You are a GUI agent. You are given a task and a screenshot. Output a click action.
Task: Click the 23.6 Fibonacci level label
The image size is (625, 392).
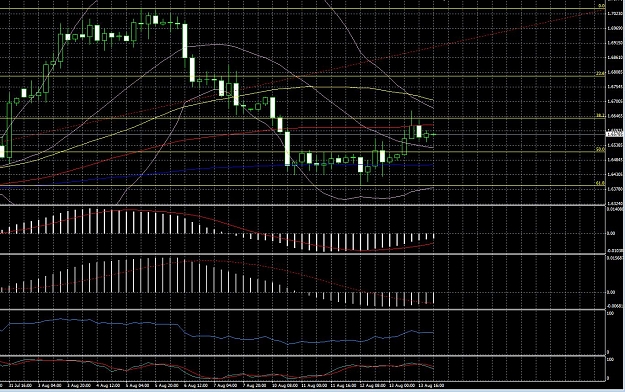(x=600, y=73)
